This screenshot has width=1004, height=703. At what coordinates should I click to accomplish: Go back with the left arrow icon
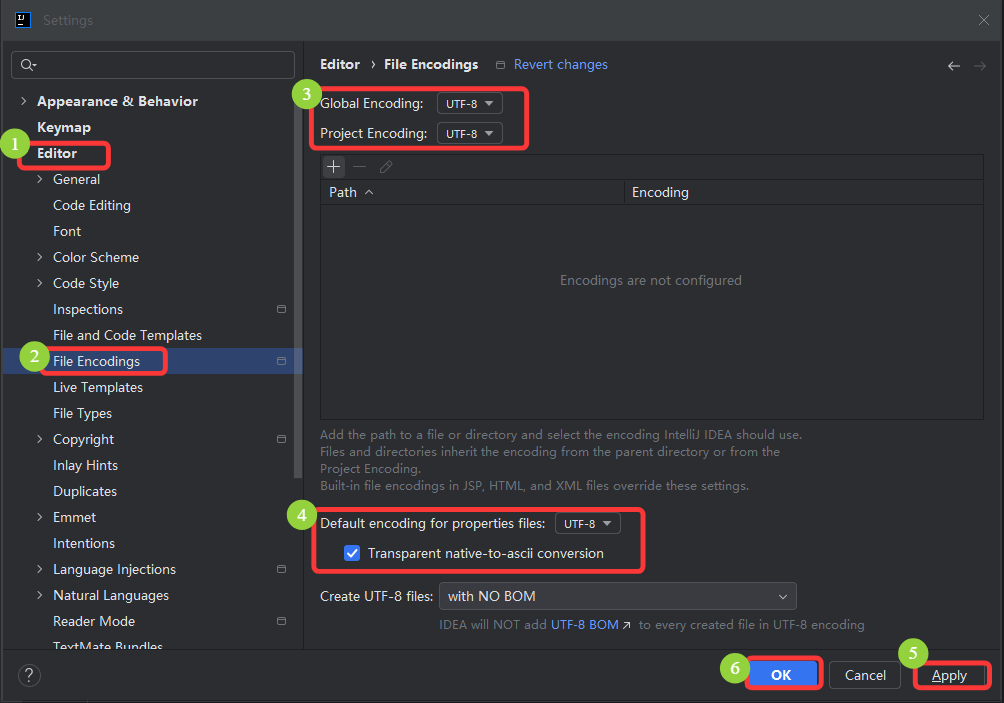coord(953,66)
